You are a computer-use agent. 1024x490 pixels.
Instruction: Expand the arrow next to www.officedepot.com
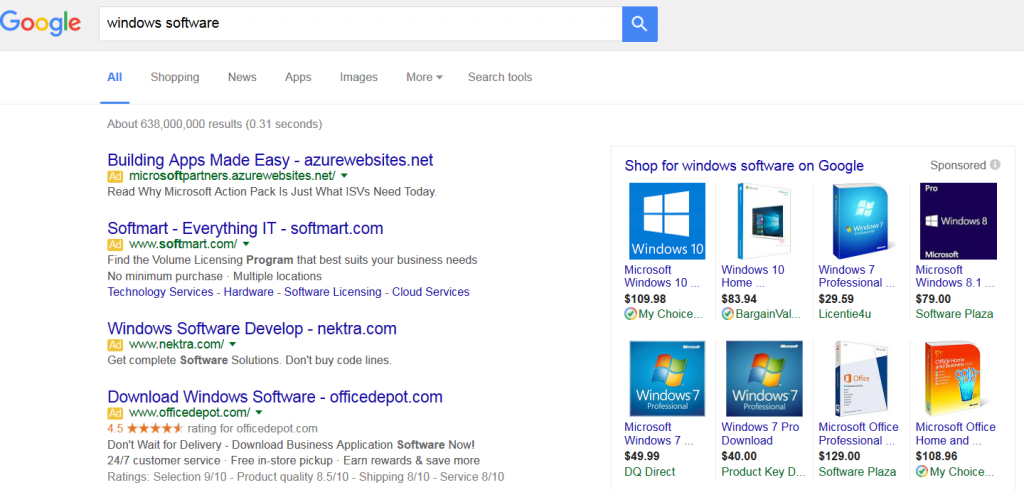[259, 412]
